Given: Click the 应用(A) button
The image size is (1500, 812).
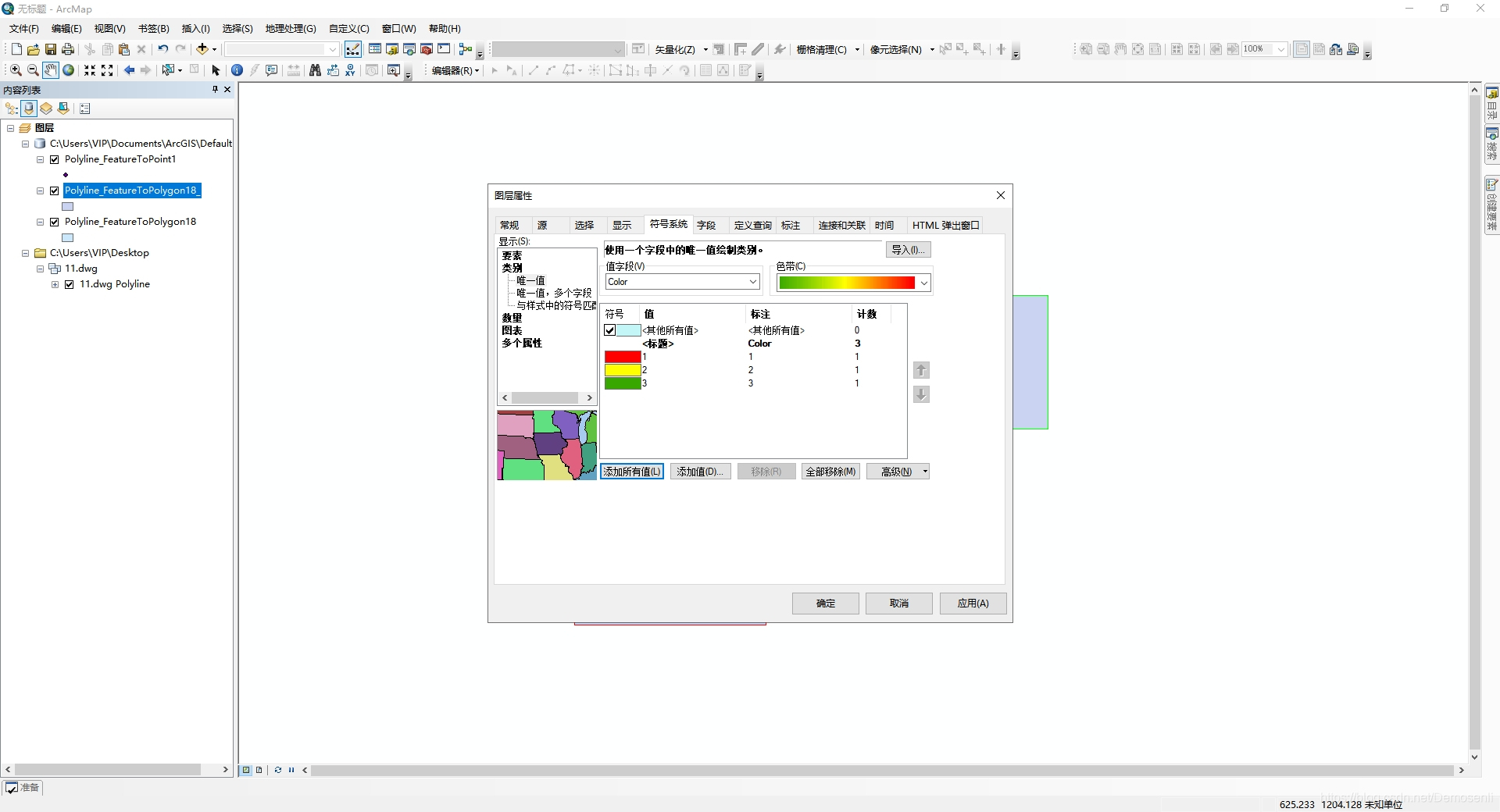Looking at the screenshot, I should [x=973, y=604].
